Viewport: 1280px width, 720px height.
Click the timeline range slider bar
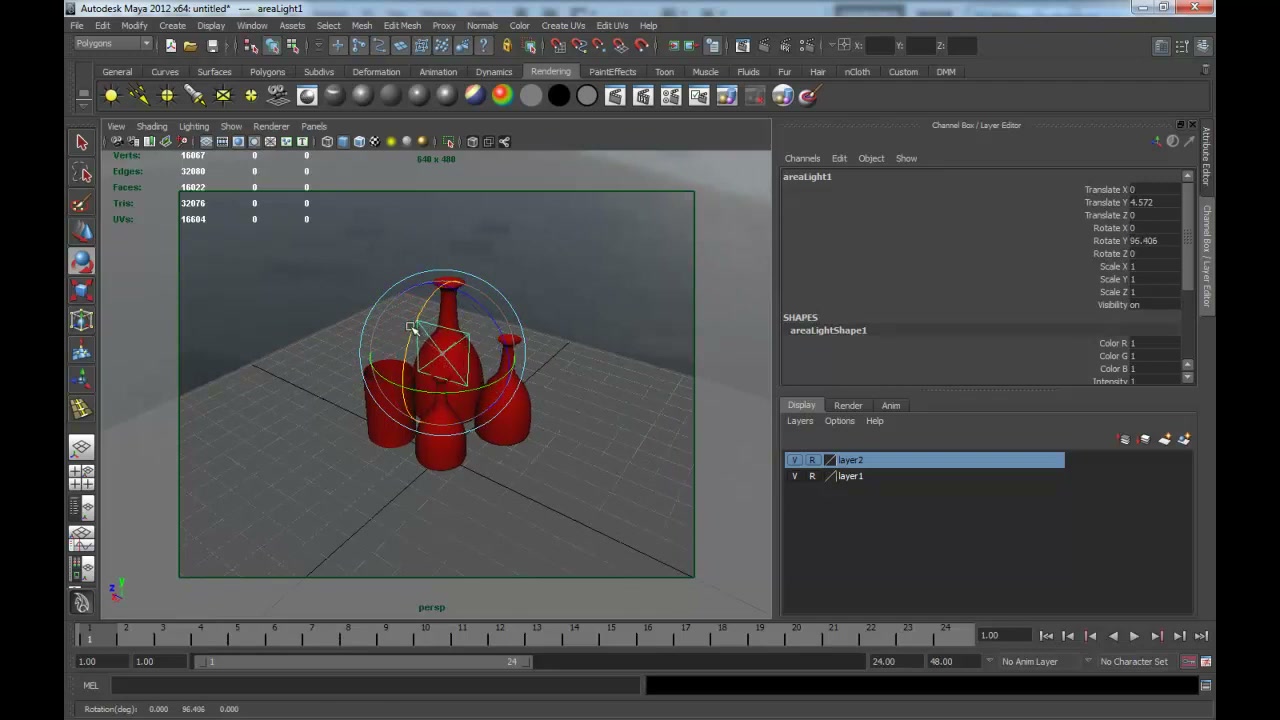tap(363, 661)
